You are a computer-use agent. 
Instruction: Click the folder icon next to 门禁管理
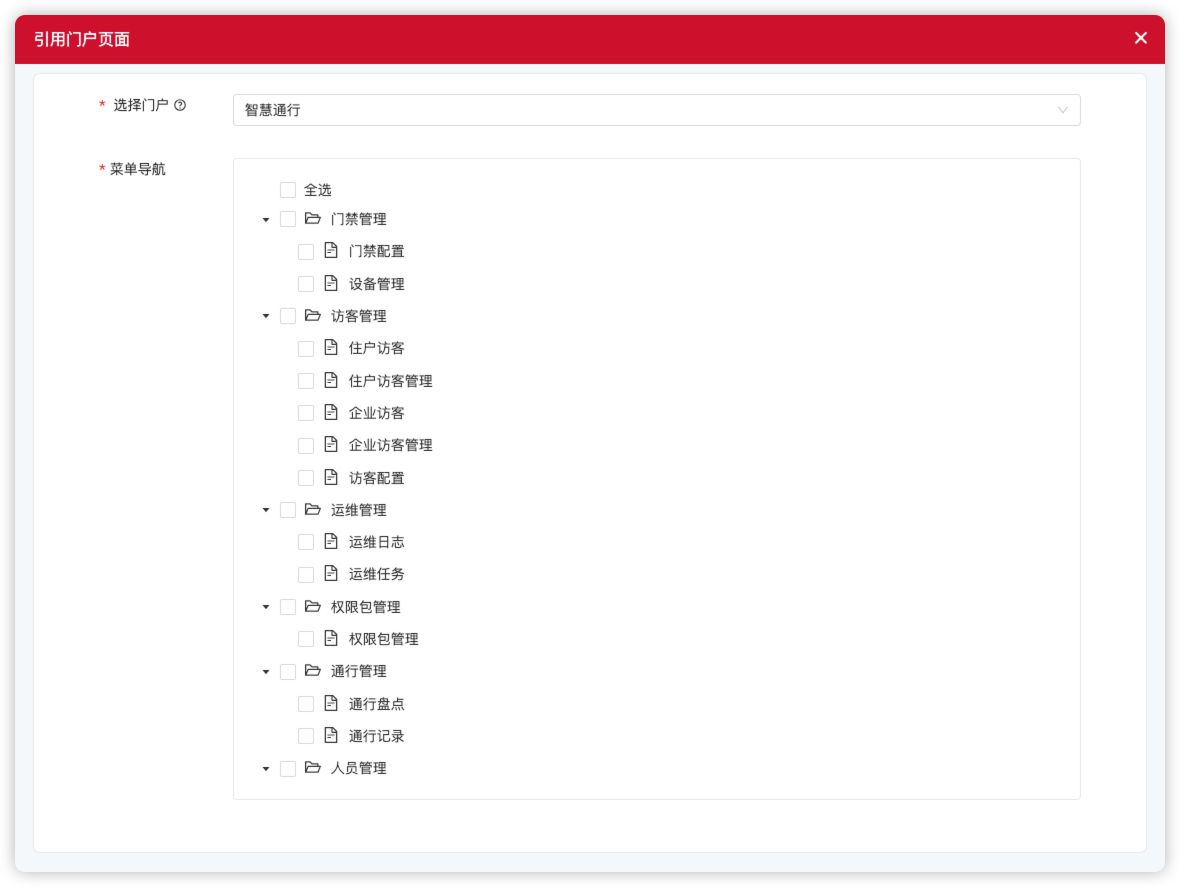[313, 219]
